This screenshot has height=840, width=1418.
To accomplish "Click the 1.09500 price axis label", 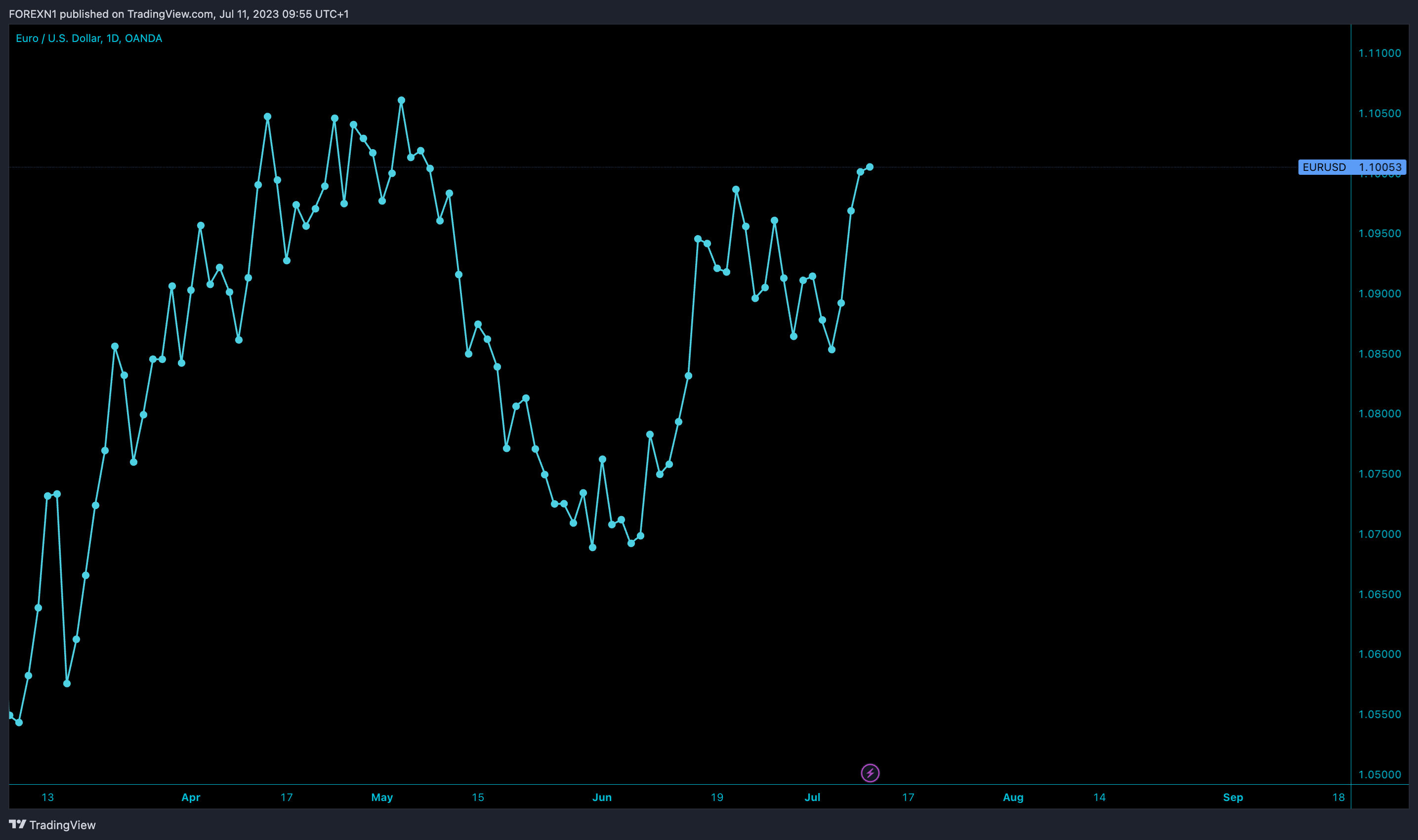I will tap(1379, 233).
